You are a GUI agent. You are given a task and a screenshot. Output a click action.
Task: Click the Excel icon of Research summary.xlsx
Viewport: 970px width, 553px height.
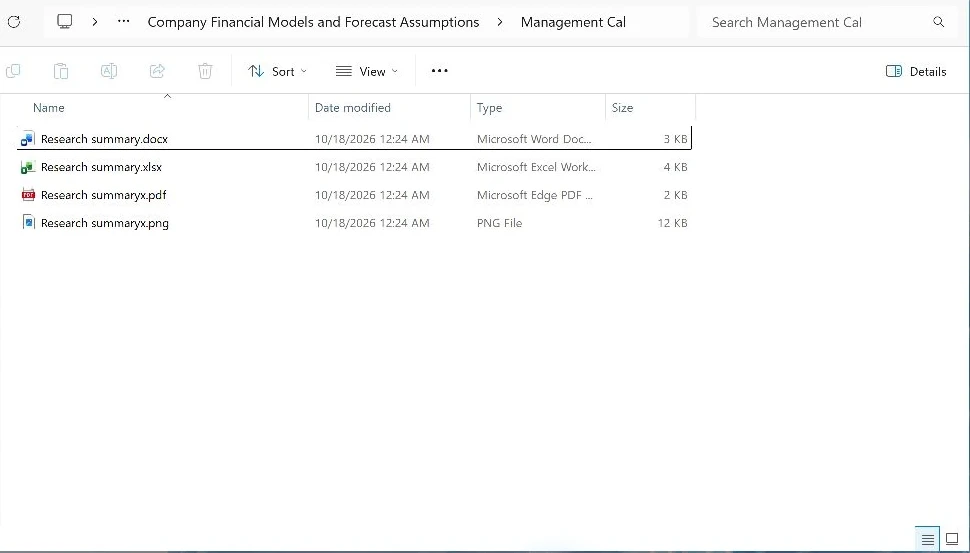[28, 167]
